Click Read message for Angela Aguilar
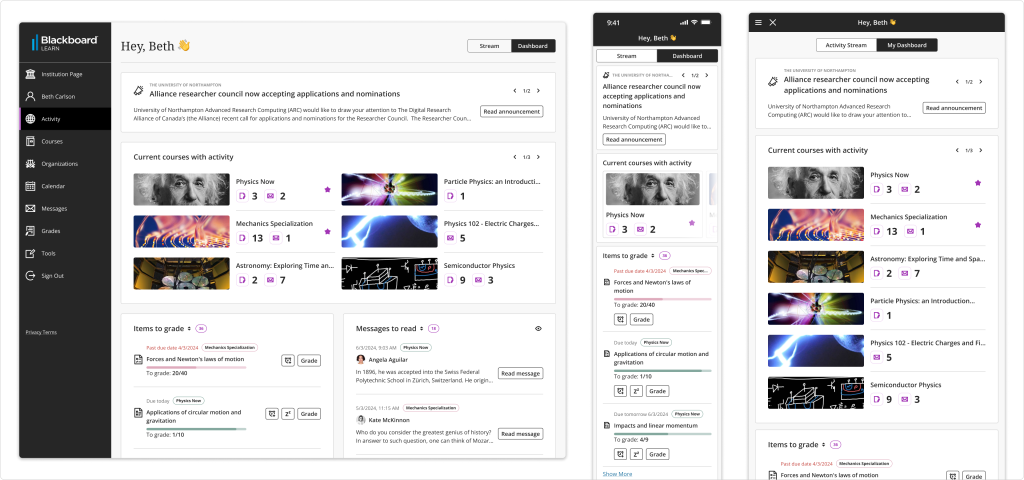The height and width of the screenshot is (480, 1024). pyautogui.click(x=520, y=373)
